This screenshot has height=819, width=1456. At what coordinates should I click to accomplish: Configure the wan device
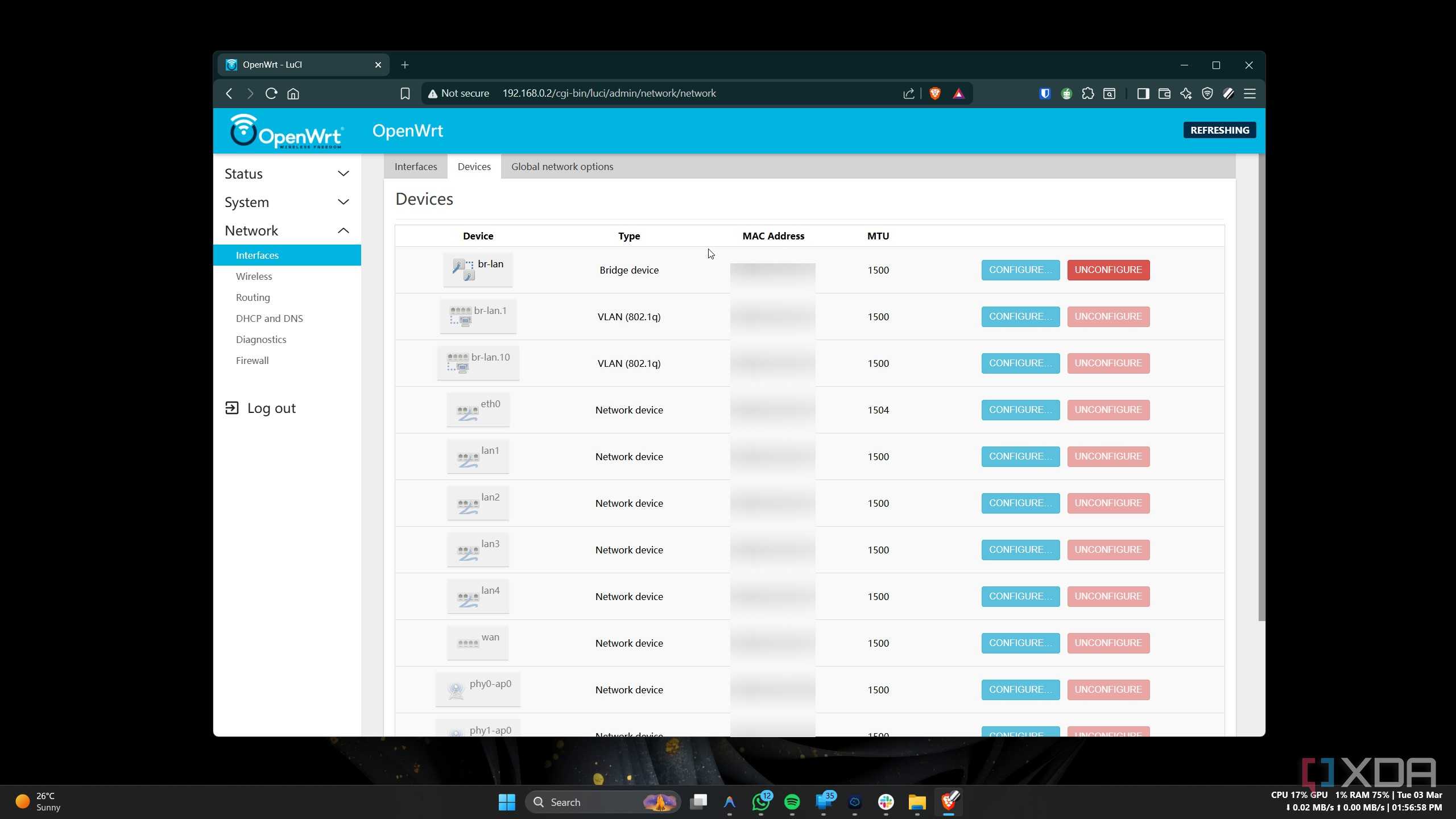point(1020,643)
